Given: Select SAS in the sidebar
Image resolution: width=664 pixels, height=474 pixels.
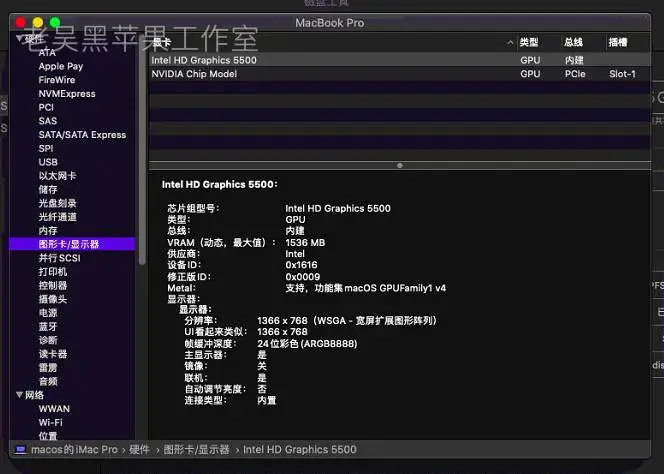Looking at the screenshot, I should tap(47, 121).
